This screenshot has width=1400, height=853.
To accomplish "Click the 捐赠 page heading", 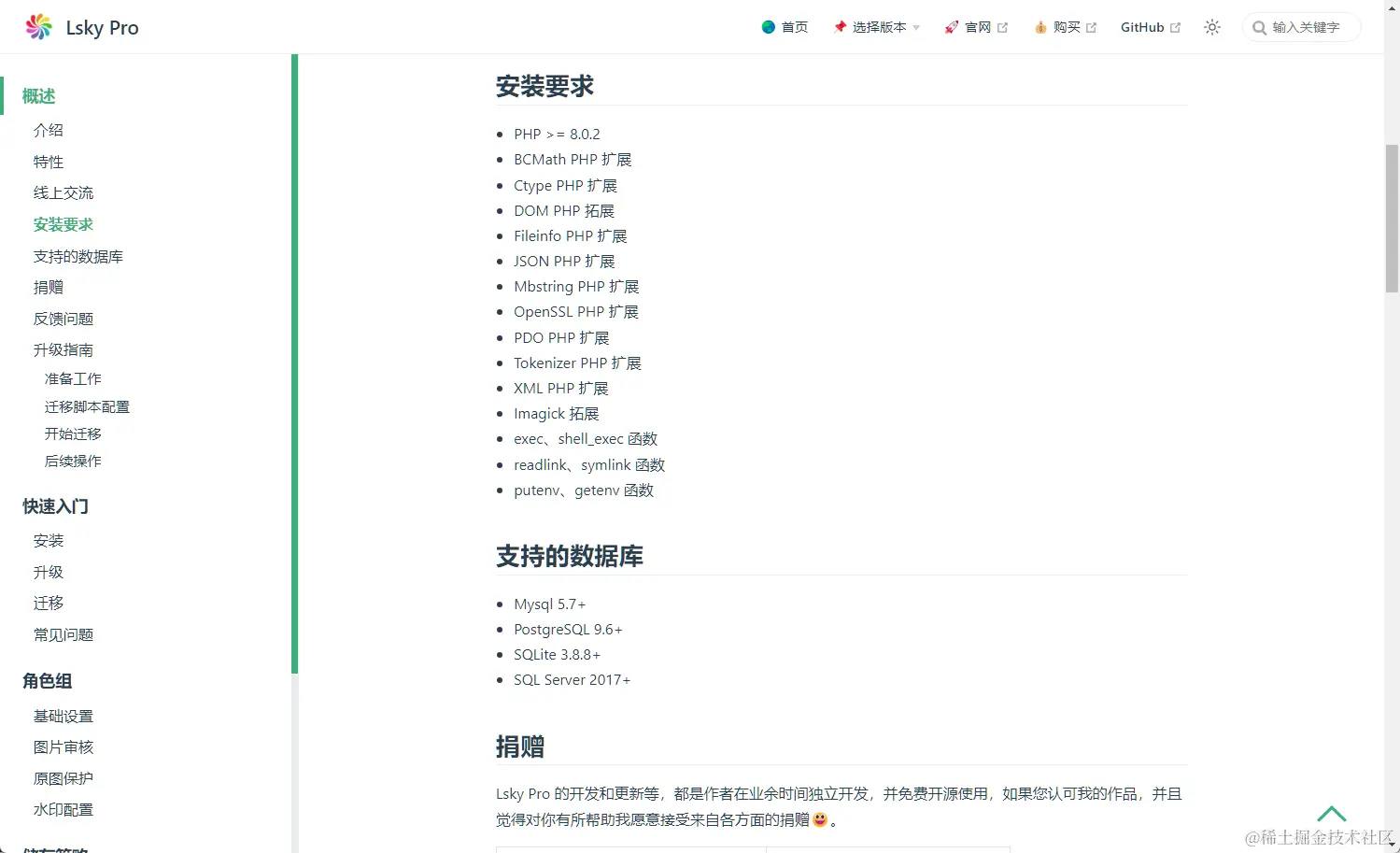I will point(520,746).
